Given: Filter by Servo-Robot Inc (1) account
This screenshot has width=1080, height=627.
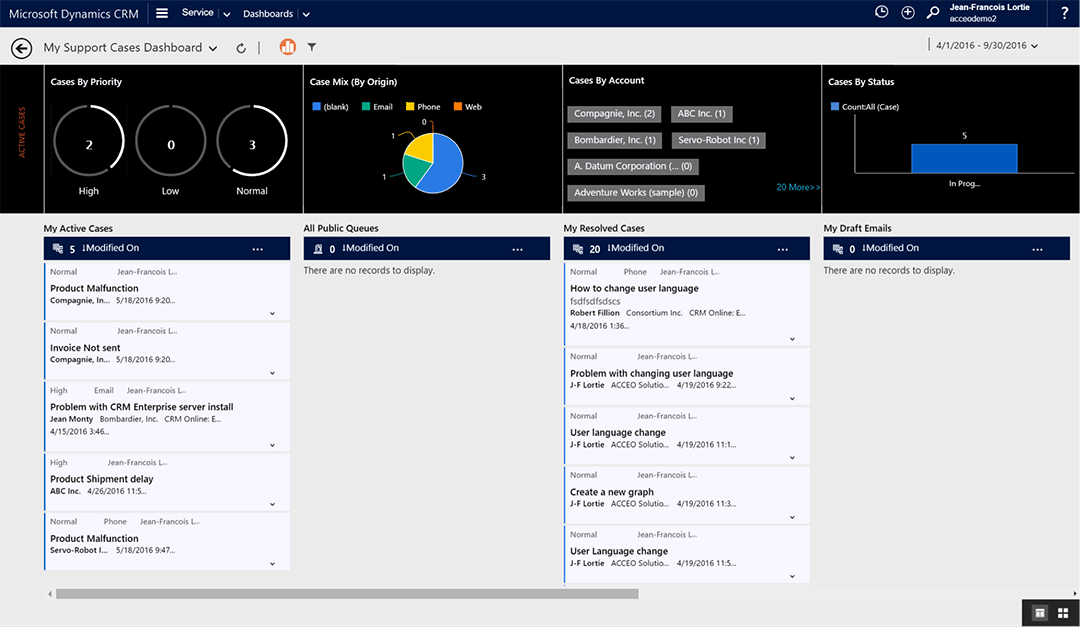Looking at the screenshot, I should [718, 140].
